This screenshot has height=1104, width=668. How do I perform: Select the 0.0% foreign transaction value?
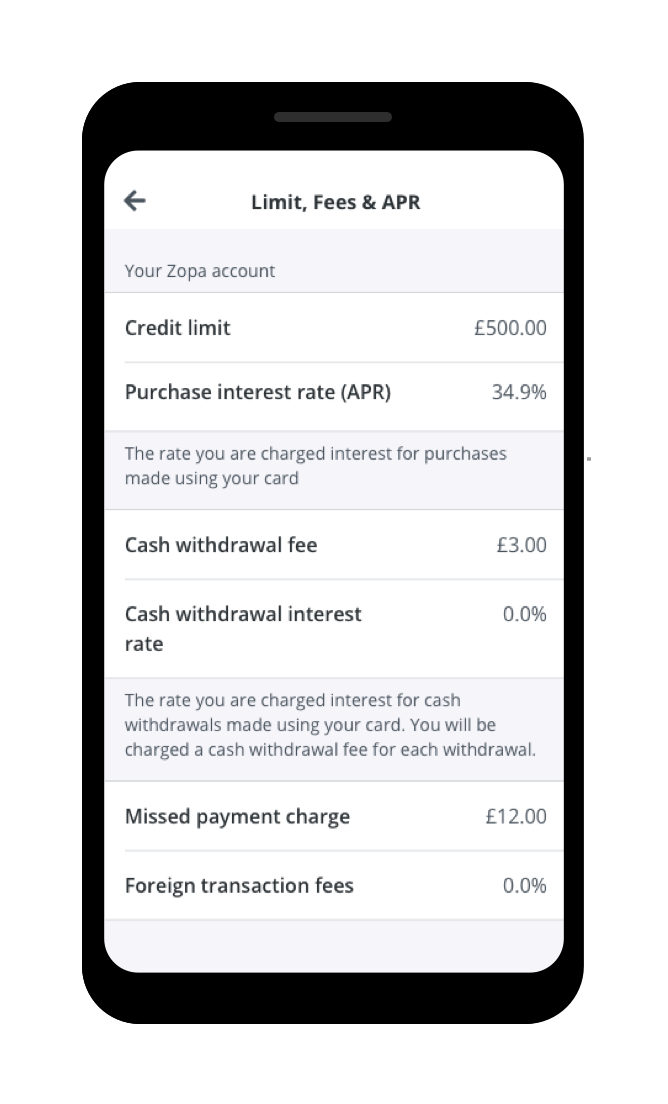pyautogui.click(x=524, y=885)
